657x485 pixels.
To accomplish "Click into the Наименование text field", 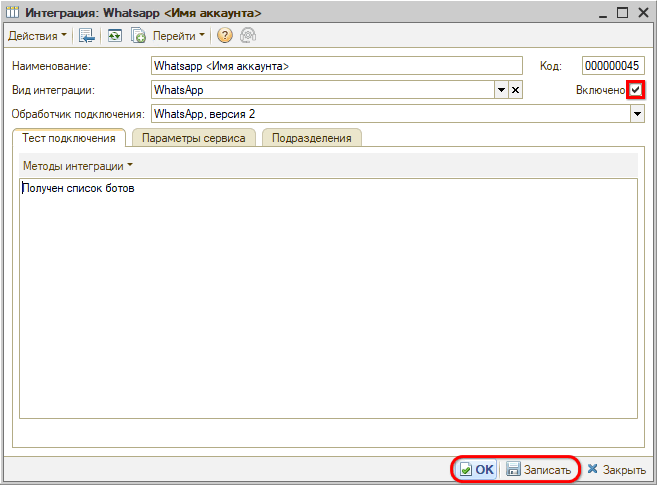I will coord(336,66).
